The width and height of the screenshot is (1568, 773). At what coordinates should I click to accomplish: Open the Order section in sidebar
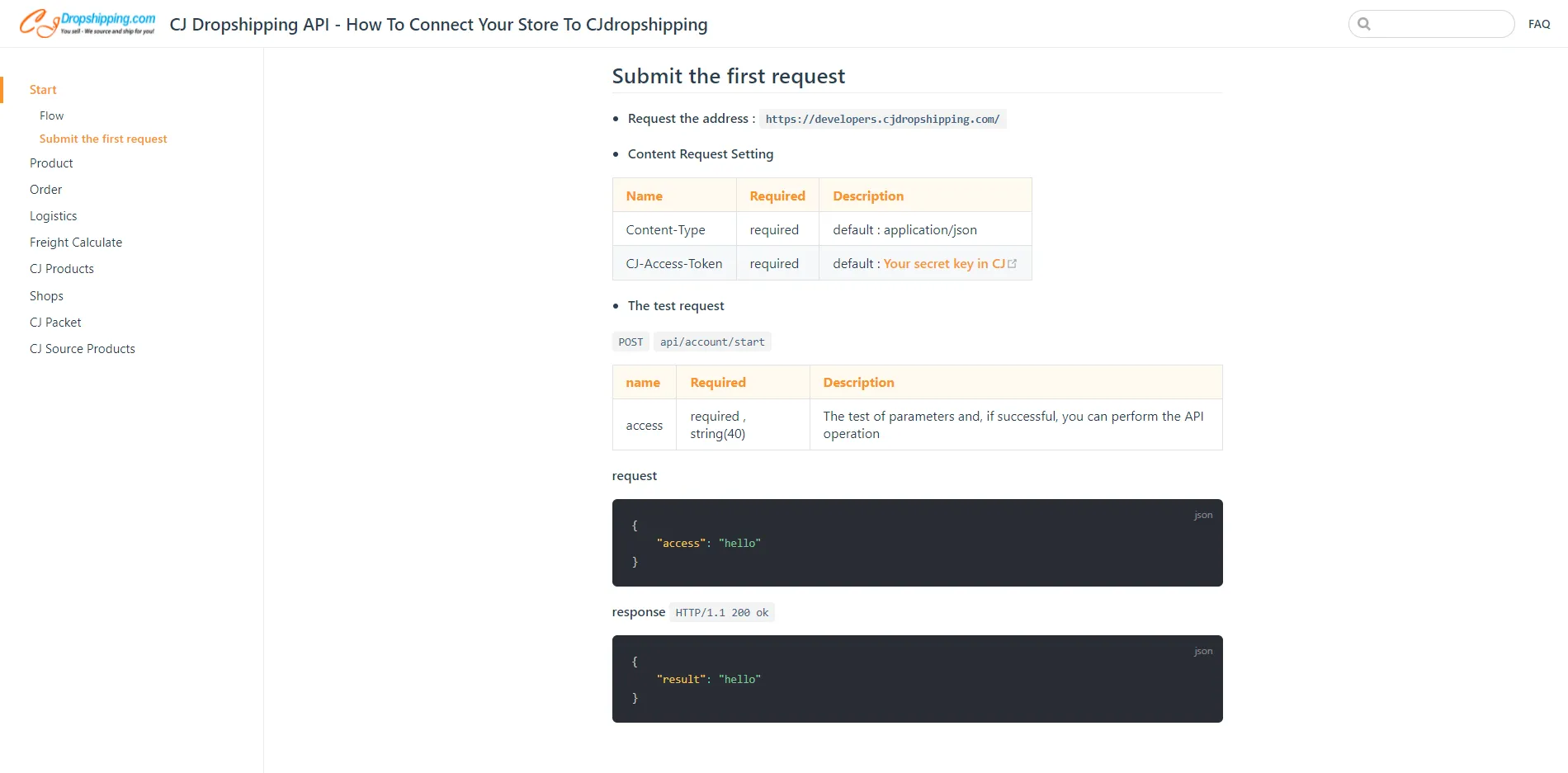point(46,190)
